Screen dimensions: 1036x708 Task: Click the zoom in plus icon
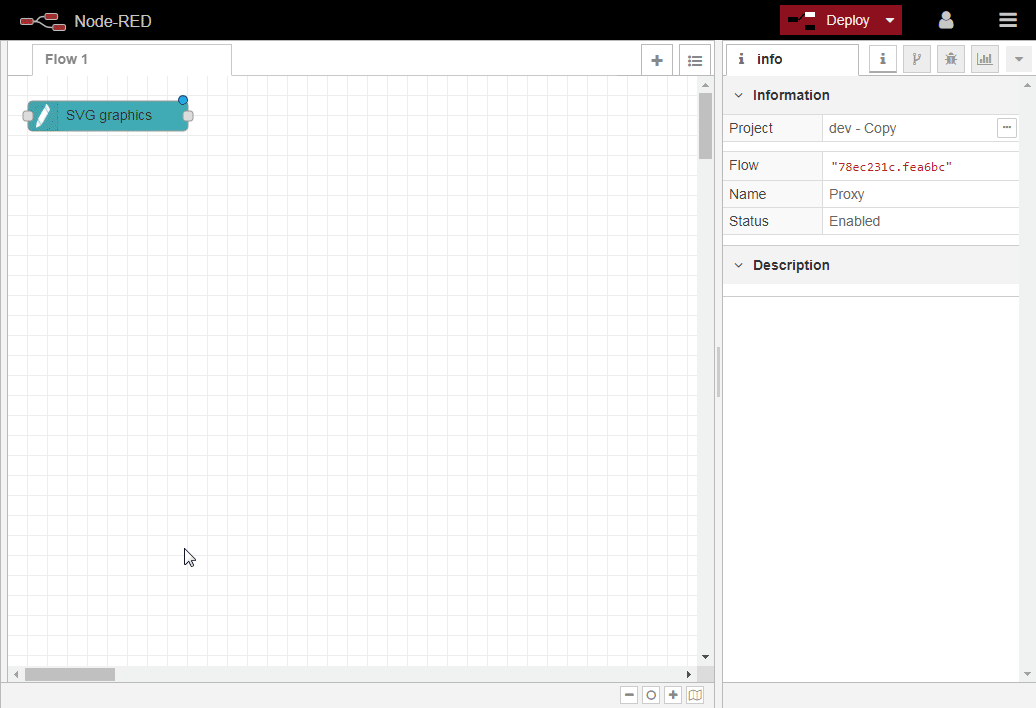(x=672, y=694)
